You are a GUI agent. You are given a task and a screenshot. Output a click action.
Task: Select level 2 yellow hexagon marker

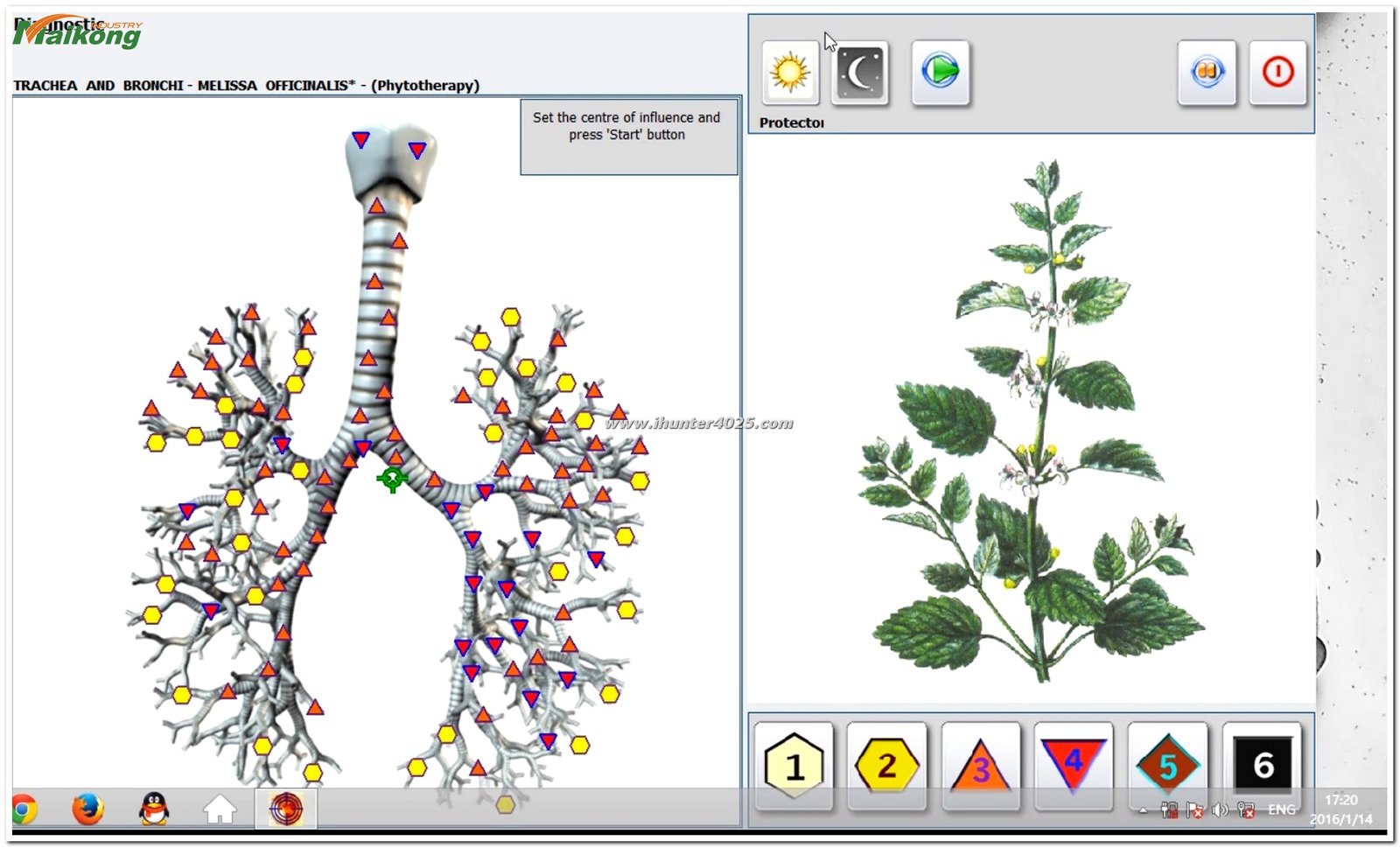(886, 766)
